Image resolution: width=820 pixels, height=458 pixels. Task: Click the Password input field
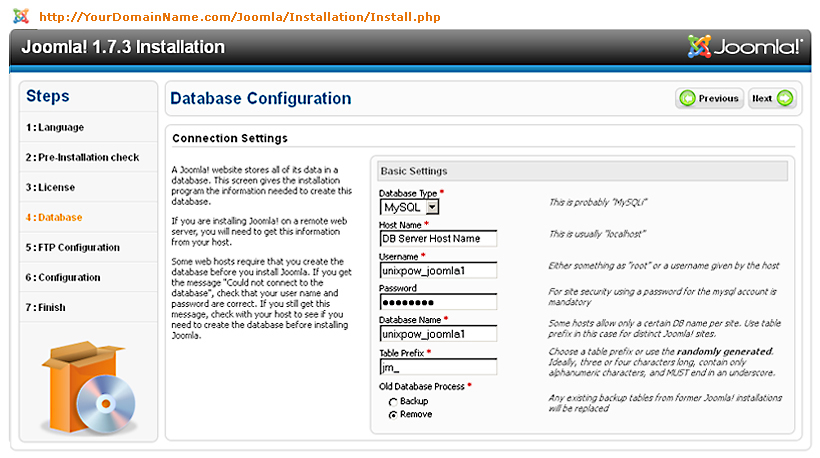[438, 302]
